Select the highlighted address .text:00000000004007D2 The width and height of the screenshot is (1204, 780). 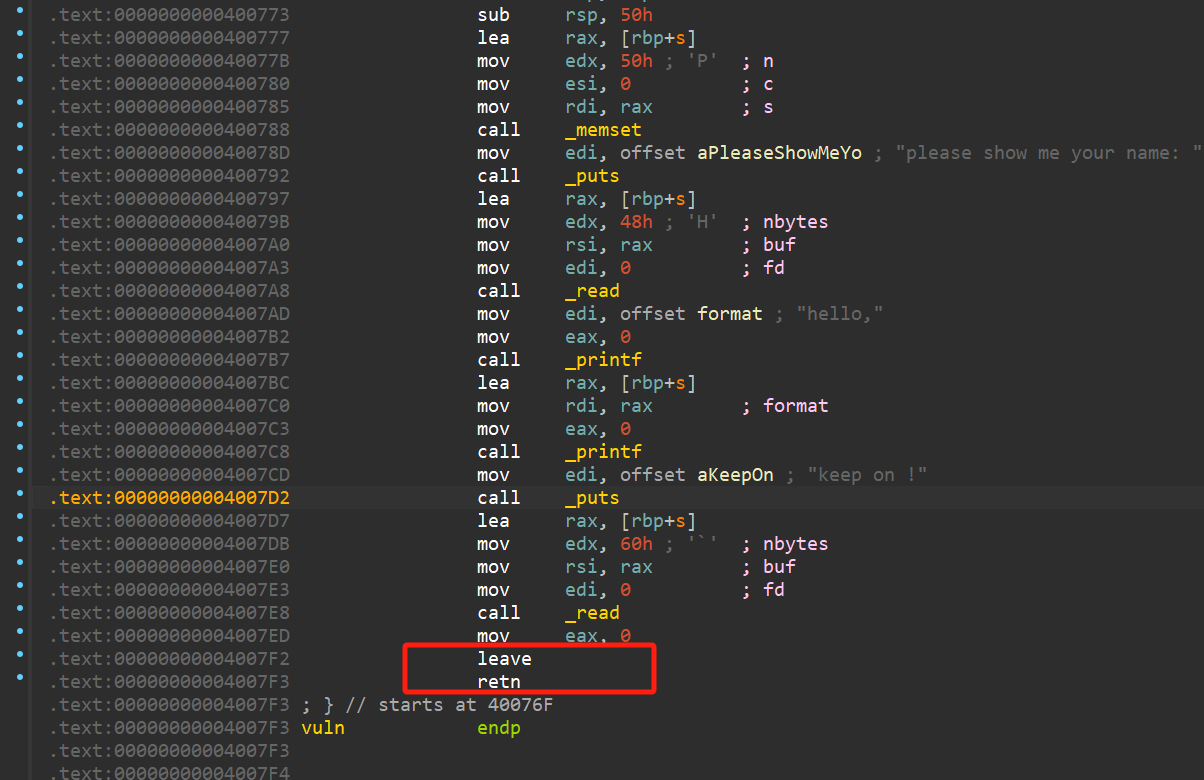click(170, 498)
